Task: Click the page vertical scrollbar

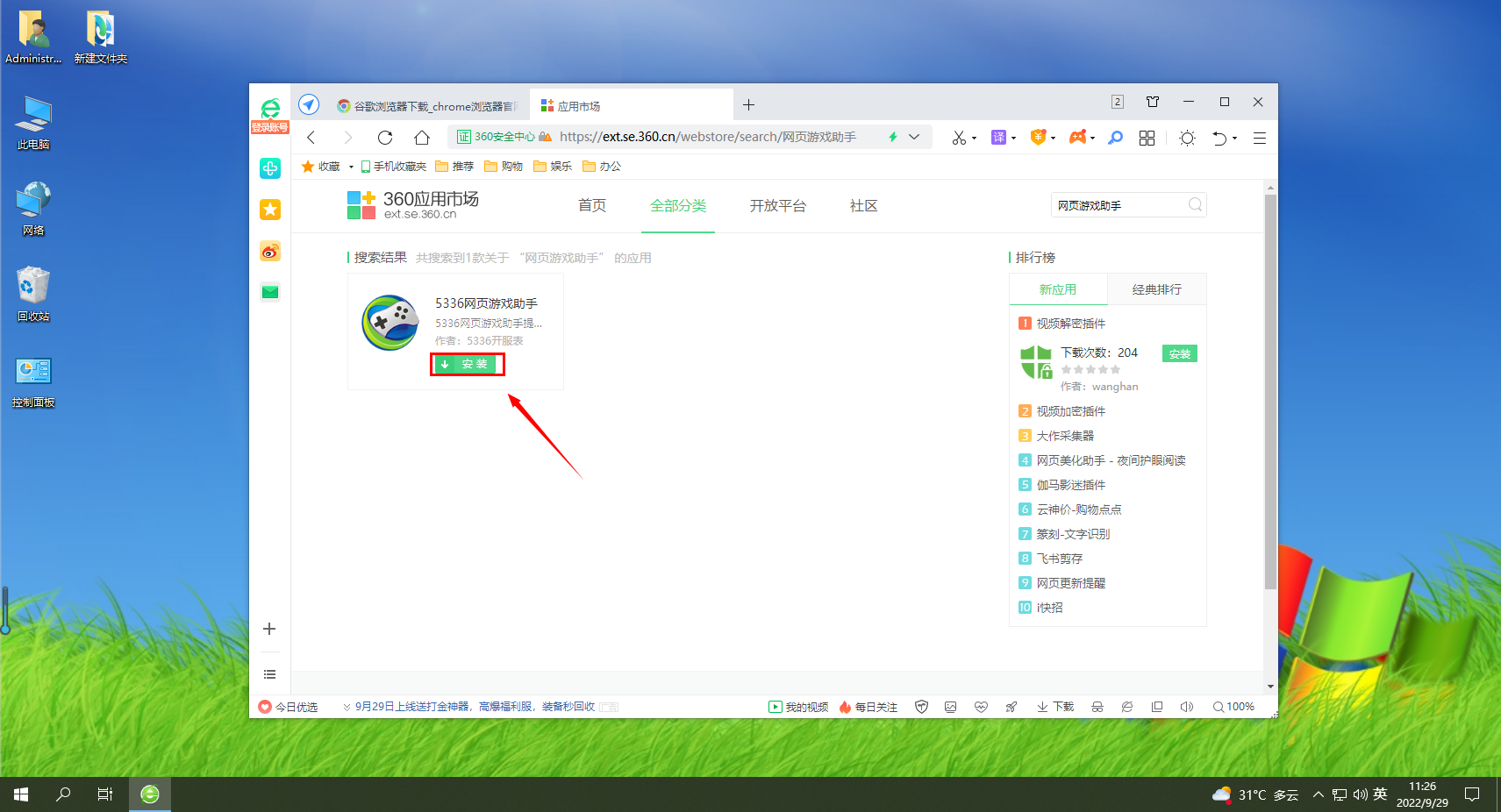Action: (x=1270, y=392)
